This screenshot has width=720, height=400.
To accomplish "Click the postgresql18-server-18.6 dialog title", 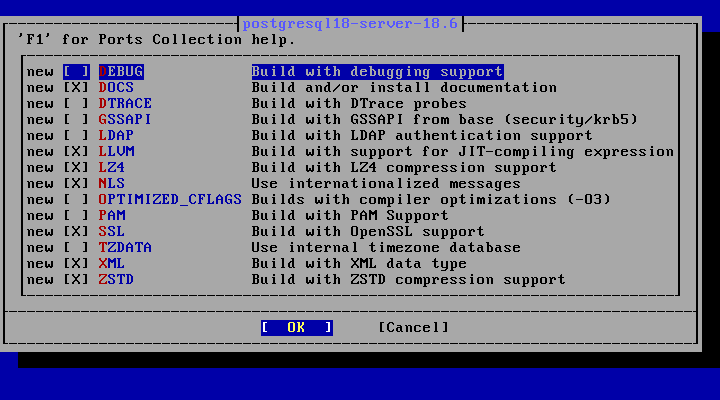I will pos(350,24).
